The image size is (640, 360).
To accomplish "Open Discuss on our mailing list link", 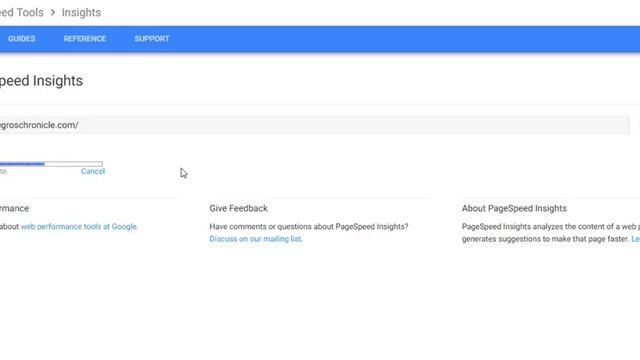I will point(256,239).
